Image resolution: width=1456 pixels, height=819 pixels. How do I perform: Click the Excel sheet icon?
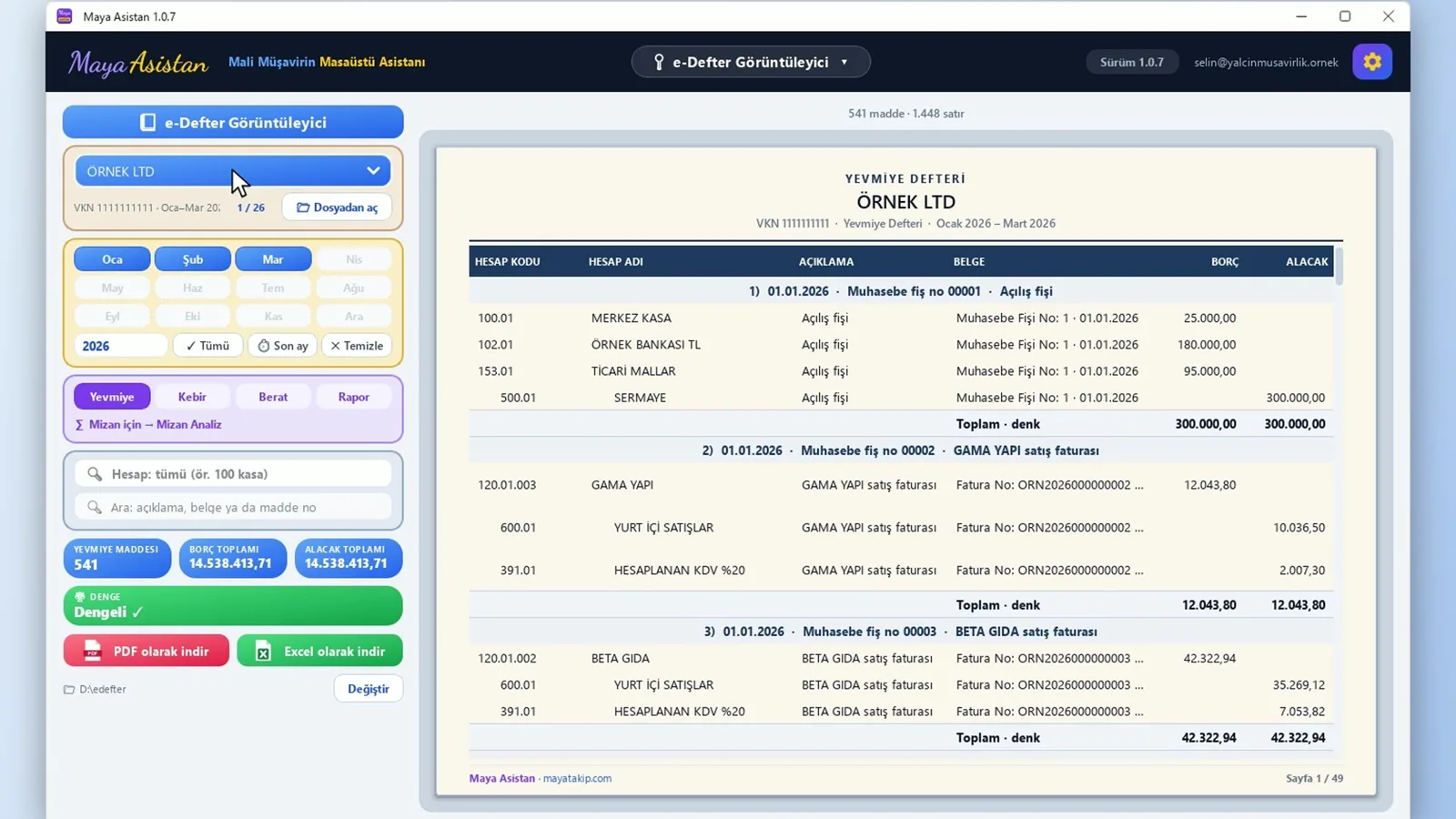click(x=263, y=652)
